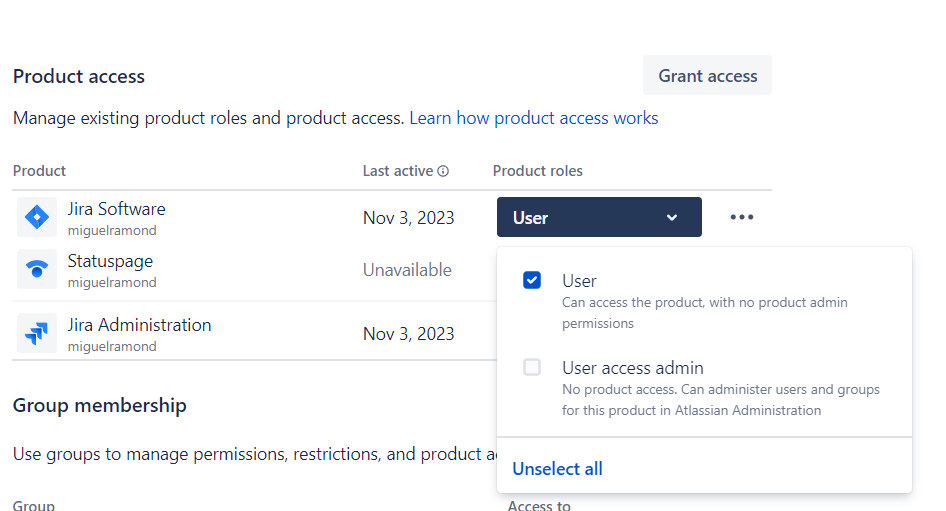Screen dimensions: 946x511
Task: Click the Jira Administration product name
Action: point(139,325)
